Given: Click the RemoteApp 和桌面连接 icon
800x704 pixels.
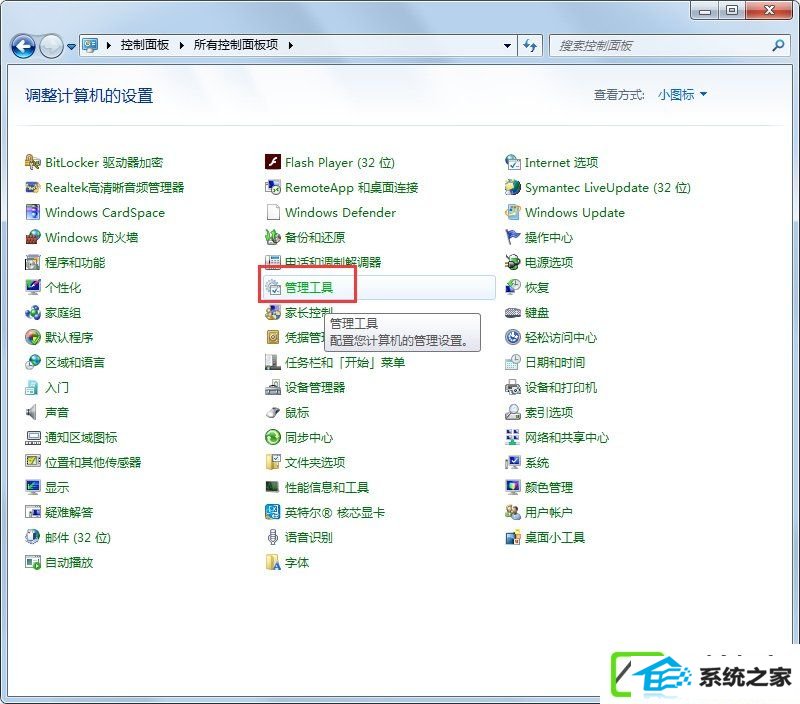Looking at the screenshot, I should [x=273, y=187].
